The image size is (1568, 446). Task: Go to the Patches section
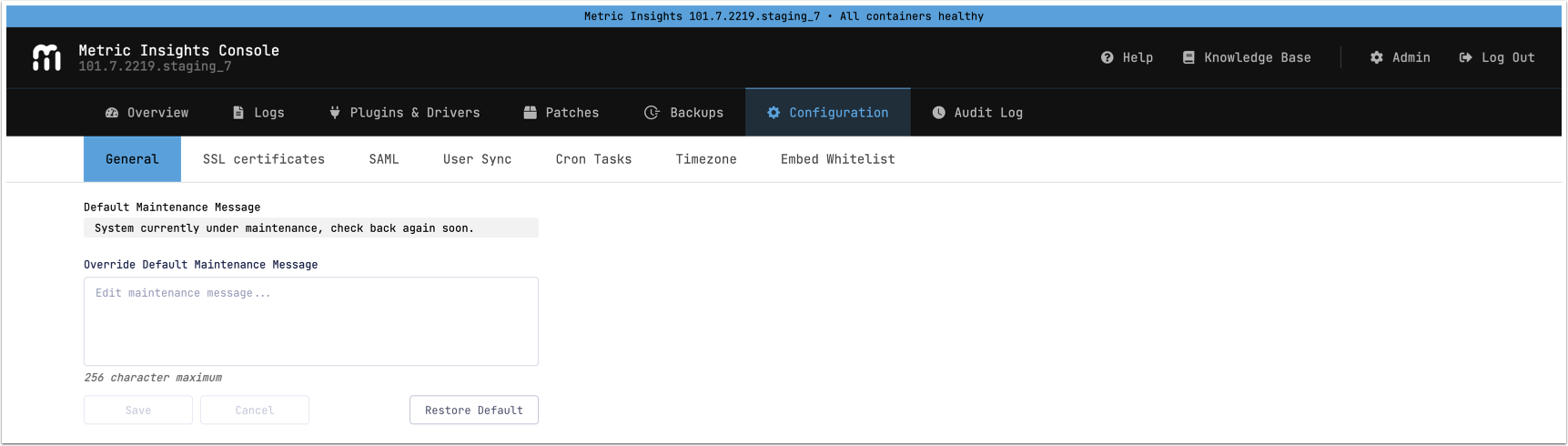click(561, 113)
